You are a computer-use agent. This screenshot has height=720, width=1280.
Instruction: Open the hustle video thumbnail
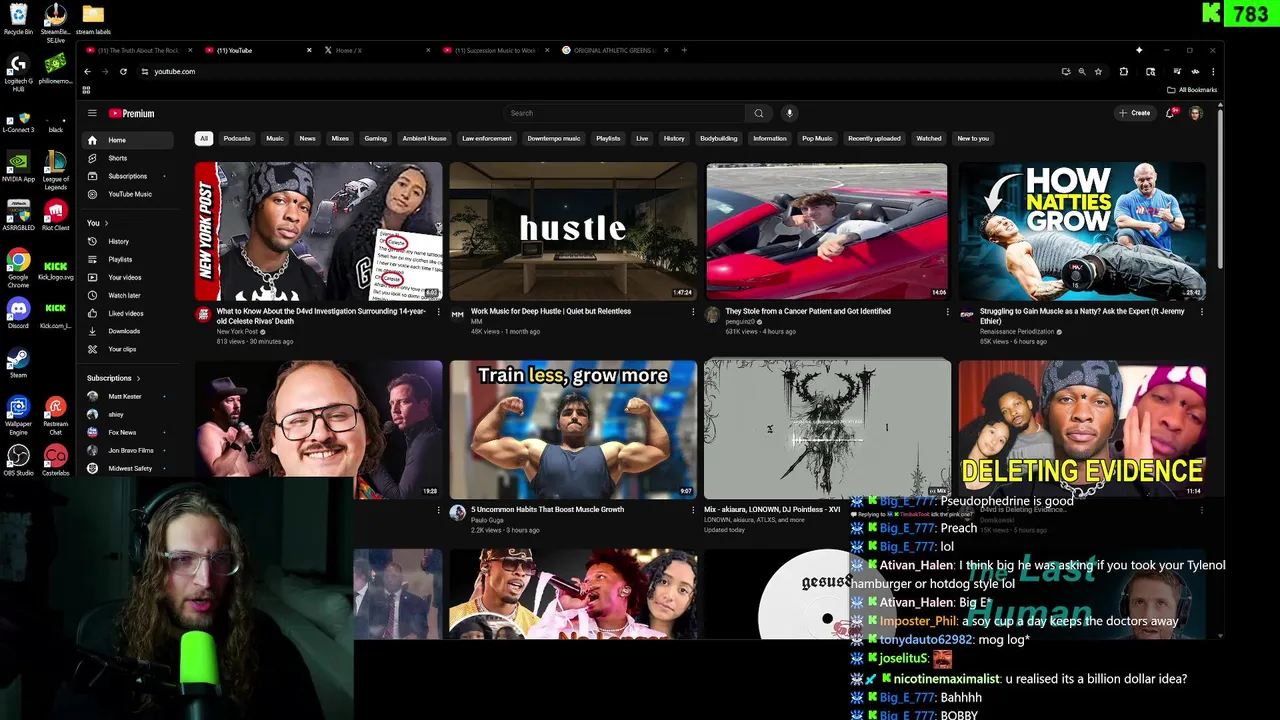click(x=573, y=231)
